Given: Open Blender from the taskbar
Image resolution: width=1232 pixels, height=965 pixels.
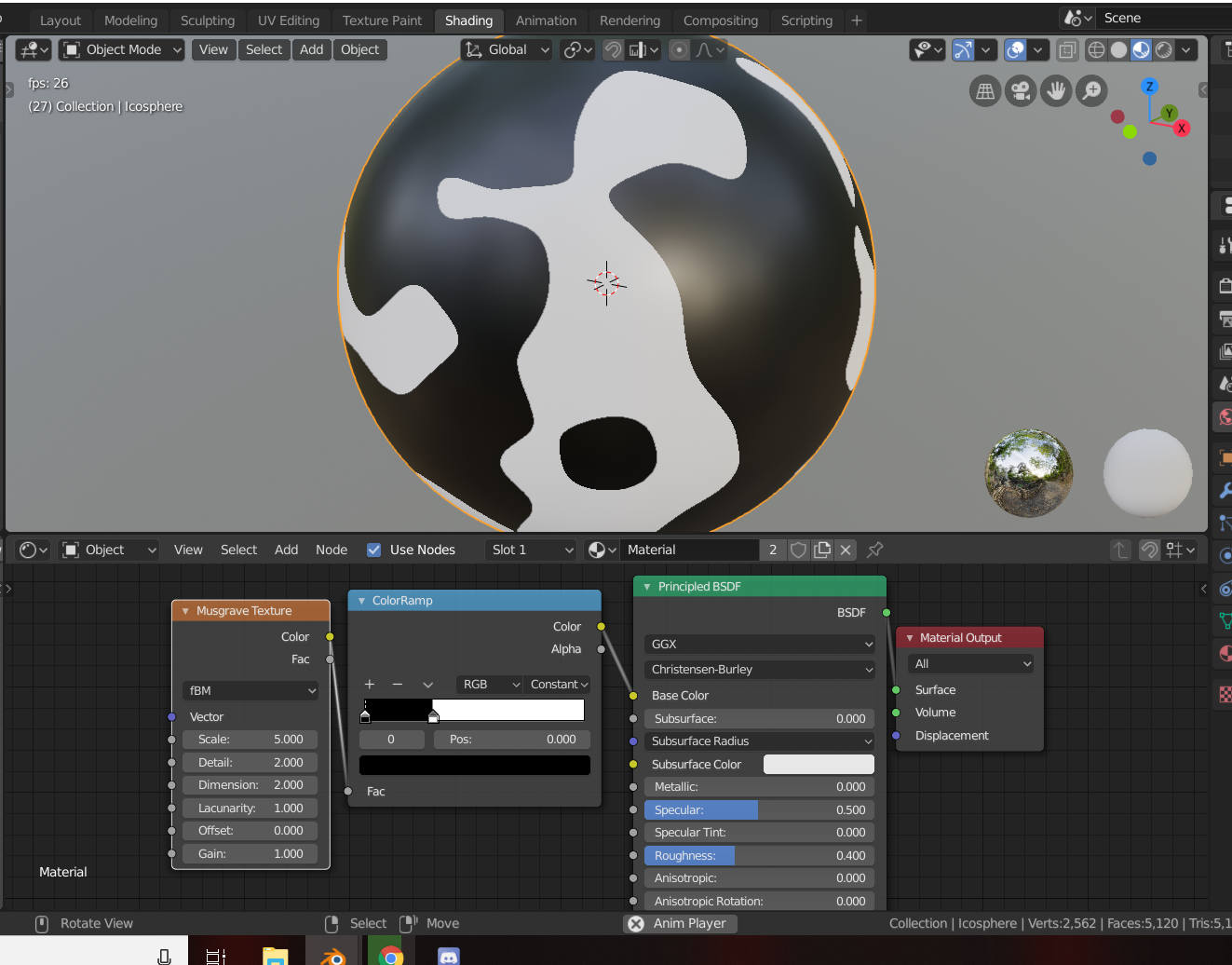Looking at the screenshot, I should click(332, 956).
